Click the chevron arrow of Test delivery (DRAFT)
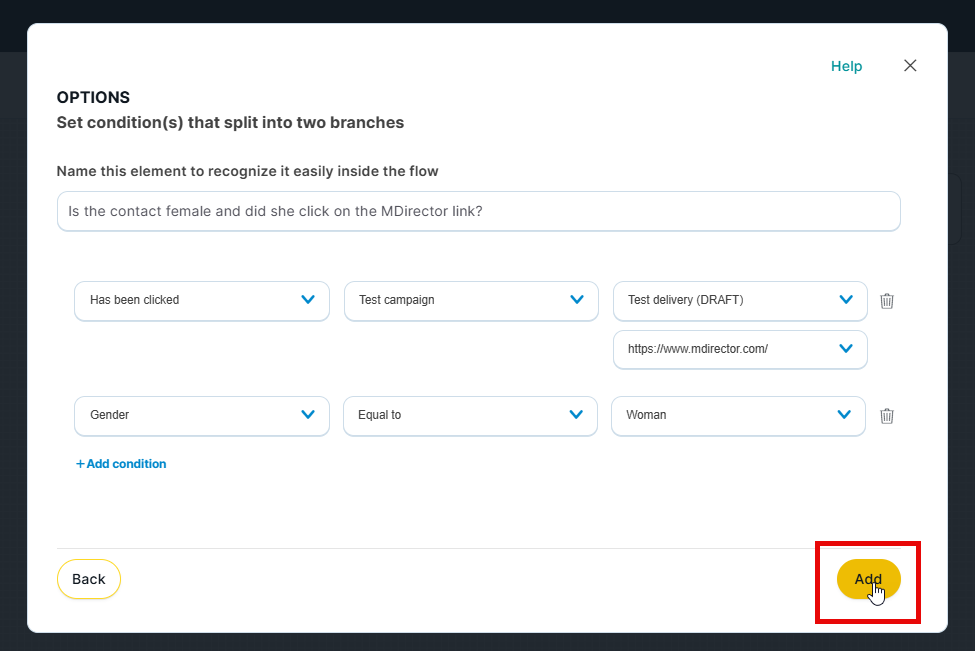The height and width of the screenshot is (651, 975). click(x=846, y=300)
